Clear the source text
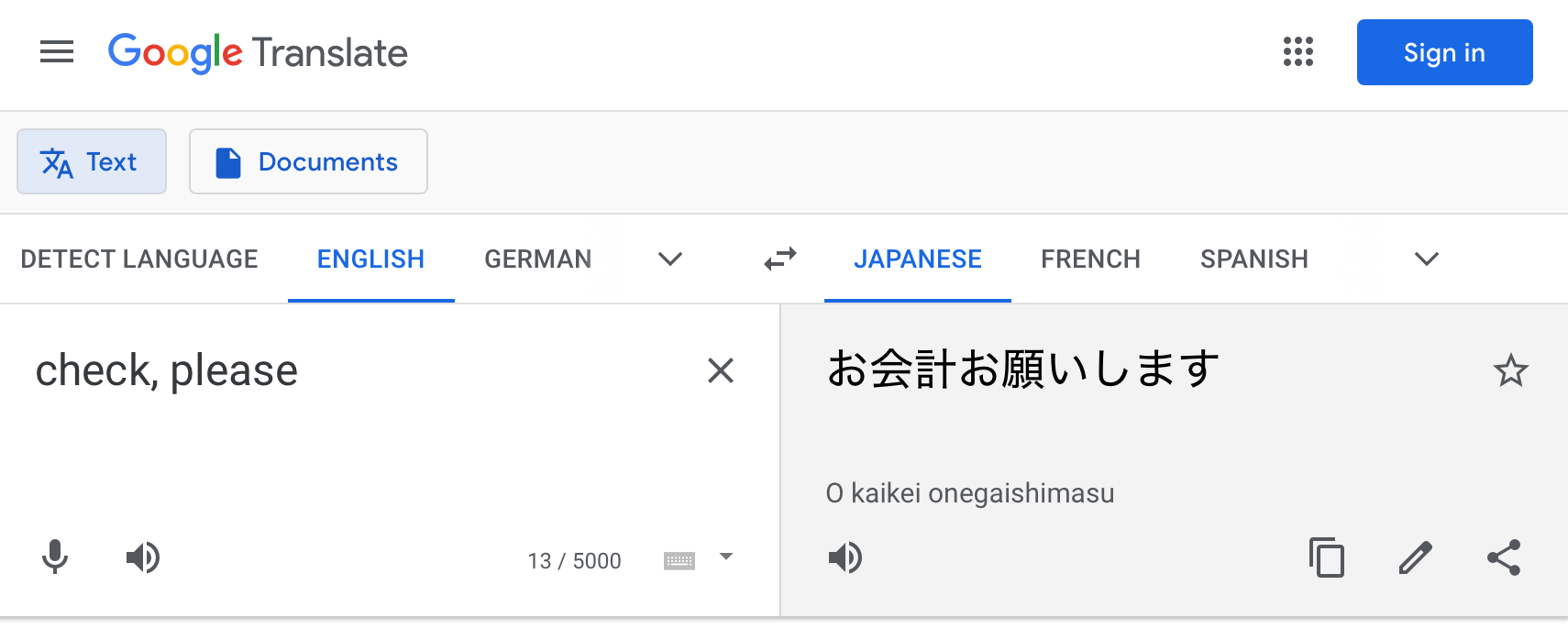The height and width of the screenshot is (629, 1568). [721, 370]
